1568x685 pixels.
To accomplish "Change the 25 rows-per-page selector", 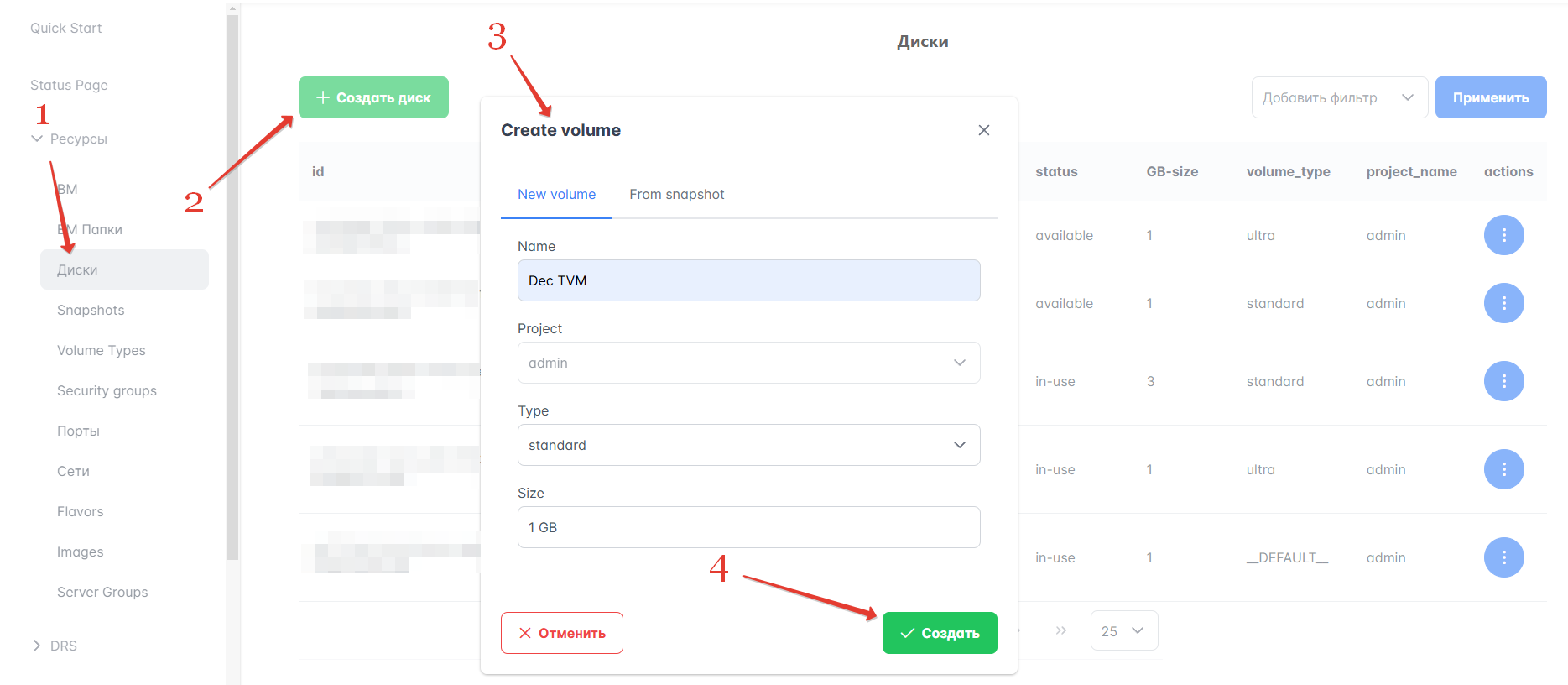I will point(1123,630).
